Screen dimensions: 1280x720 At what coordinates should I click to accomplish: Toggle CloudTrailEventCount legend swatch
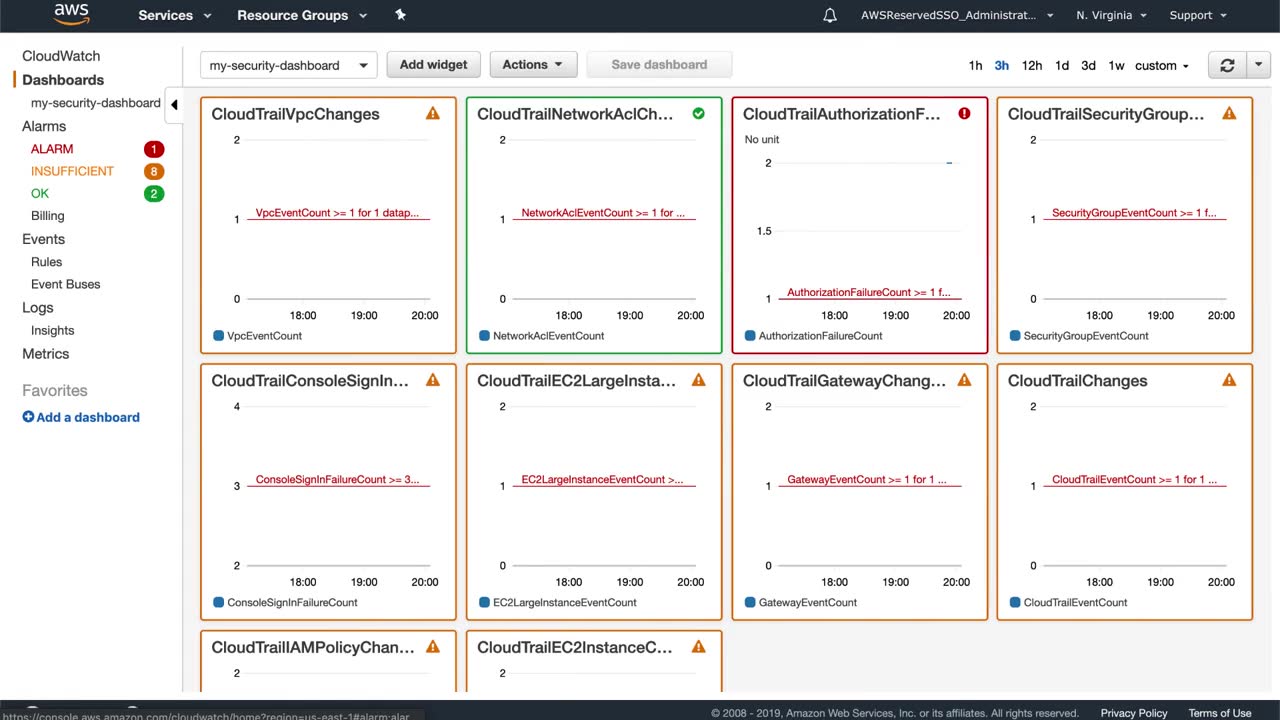(x=1015, y=602)
